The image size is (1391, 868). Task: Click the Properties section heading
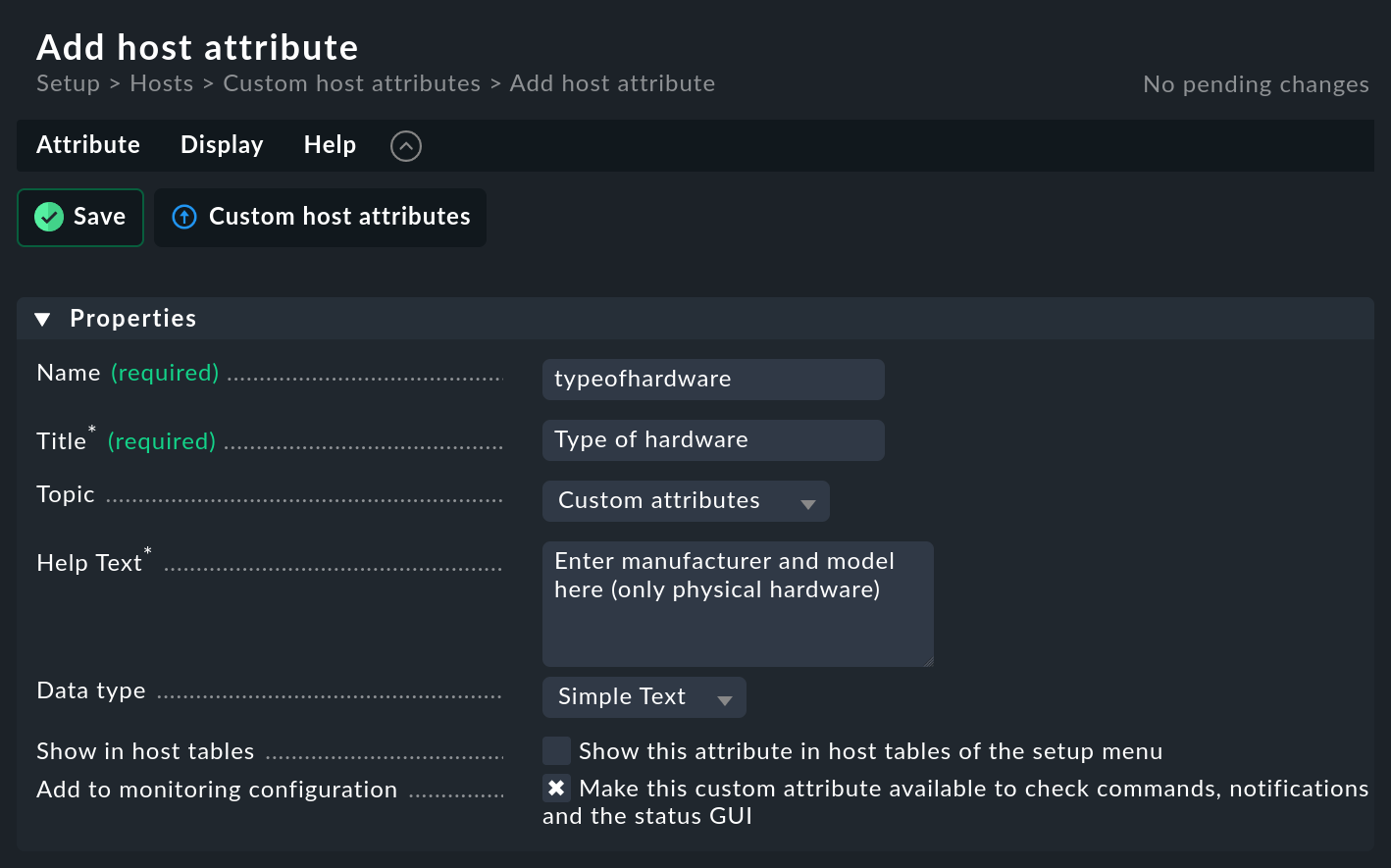coord(132,319)
